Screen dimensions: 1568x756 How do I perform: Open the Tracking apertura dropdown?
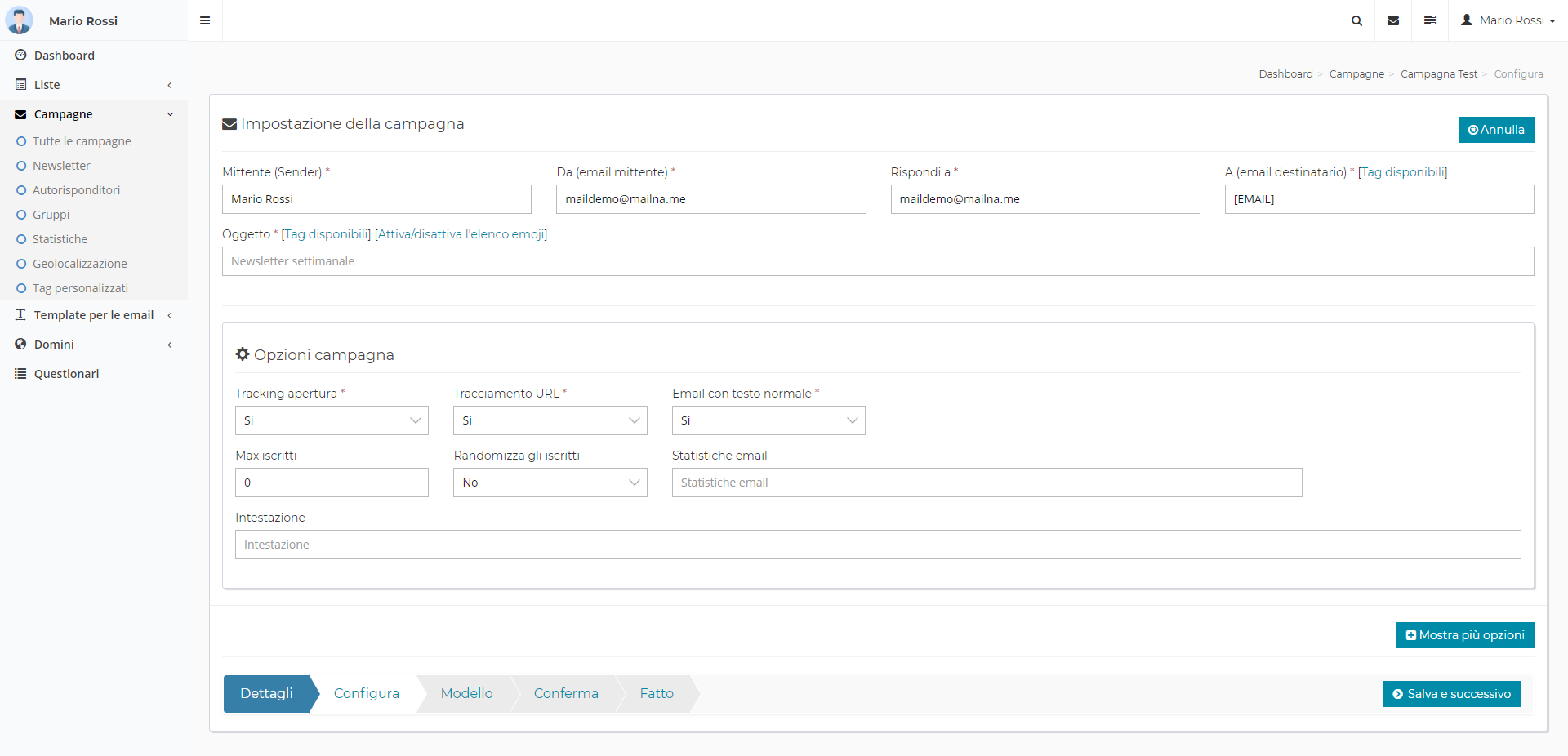[x=332, y=420]
